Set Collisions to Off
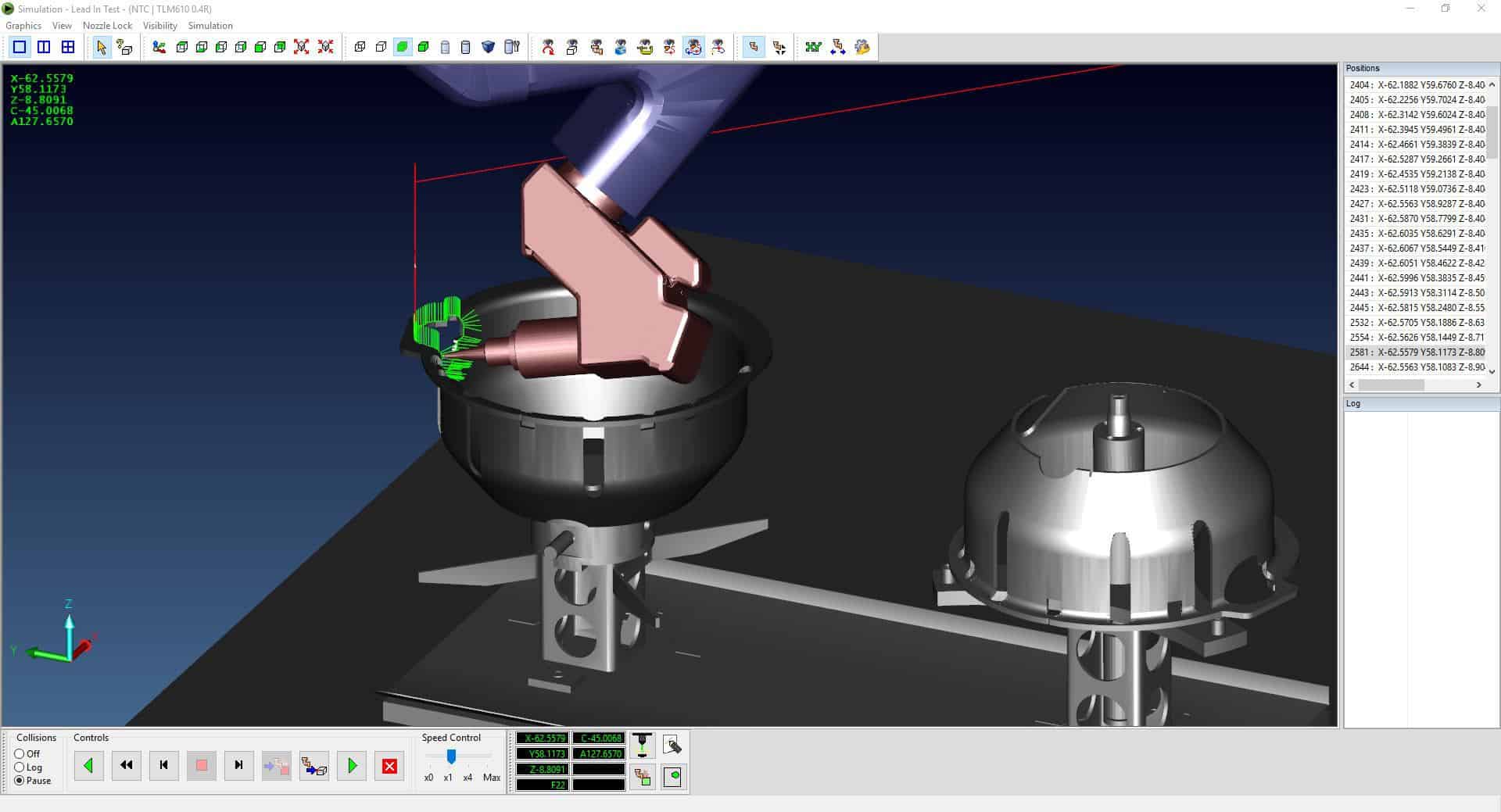The image size is (1501, 812). coord(27,753)
